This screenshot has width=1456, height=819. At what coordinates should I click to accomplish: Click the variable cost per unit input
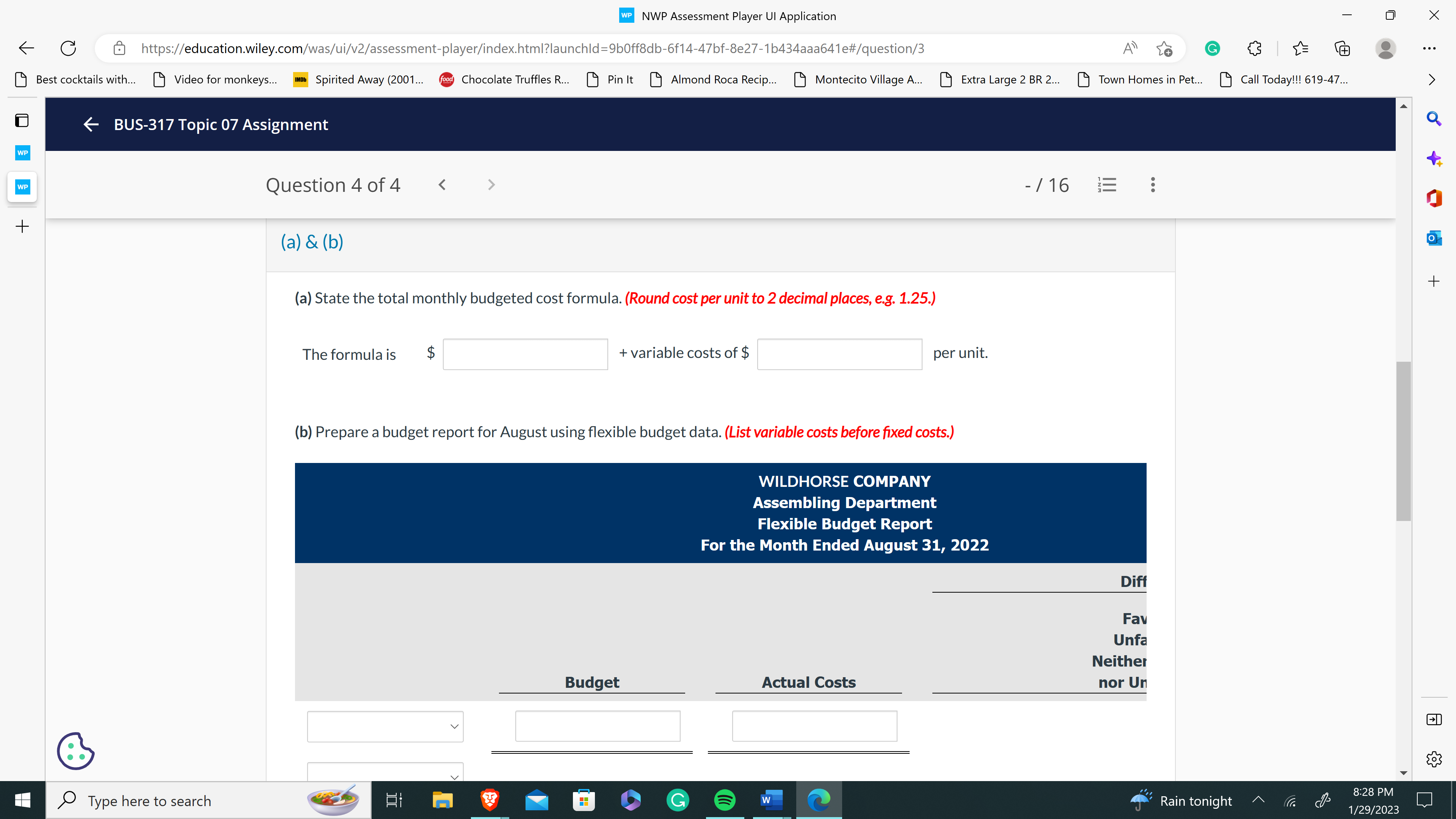(x=839, y=355)
